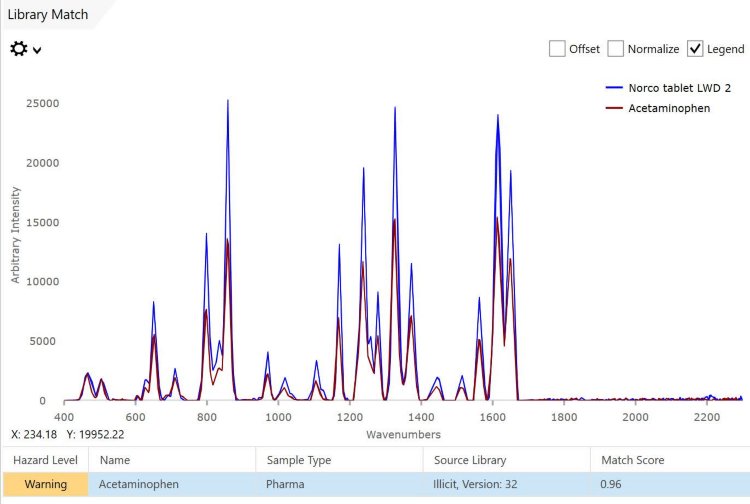Enable the Offset checkbox
The image size is (750, 504).
tap(557, 49)
